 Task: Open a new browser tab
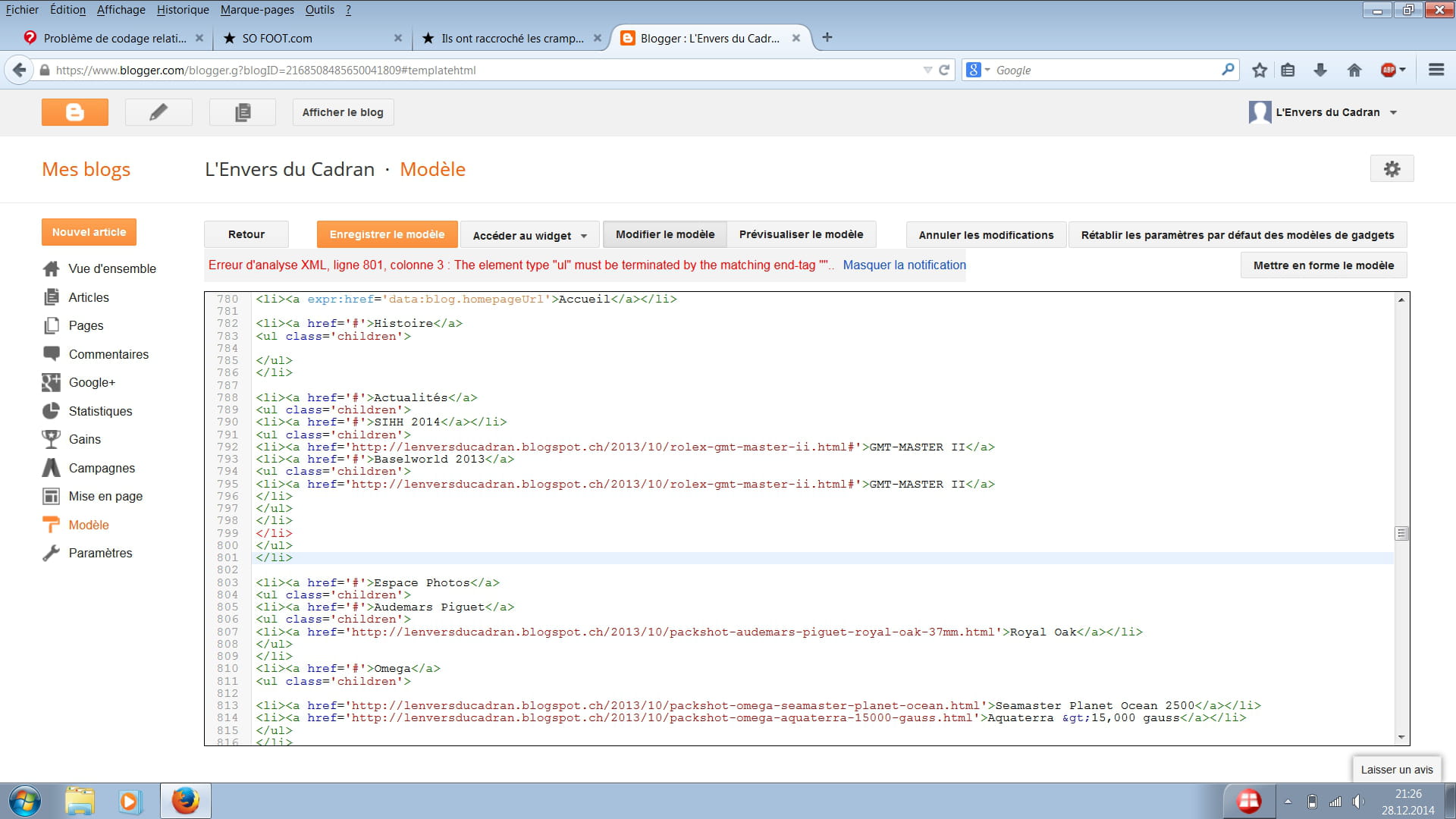coord(827,37)
